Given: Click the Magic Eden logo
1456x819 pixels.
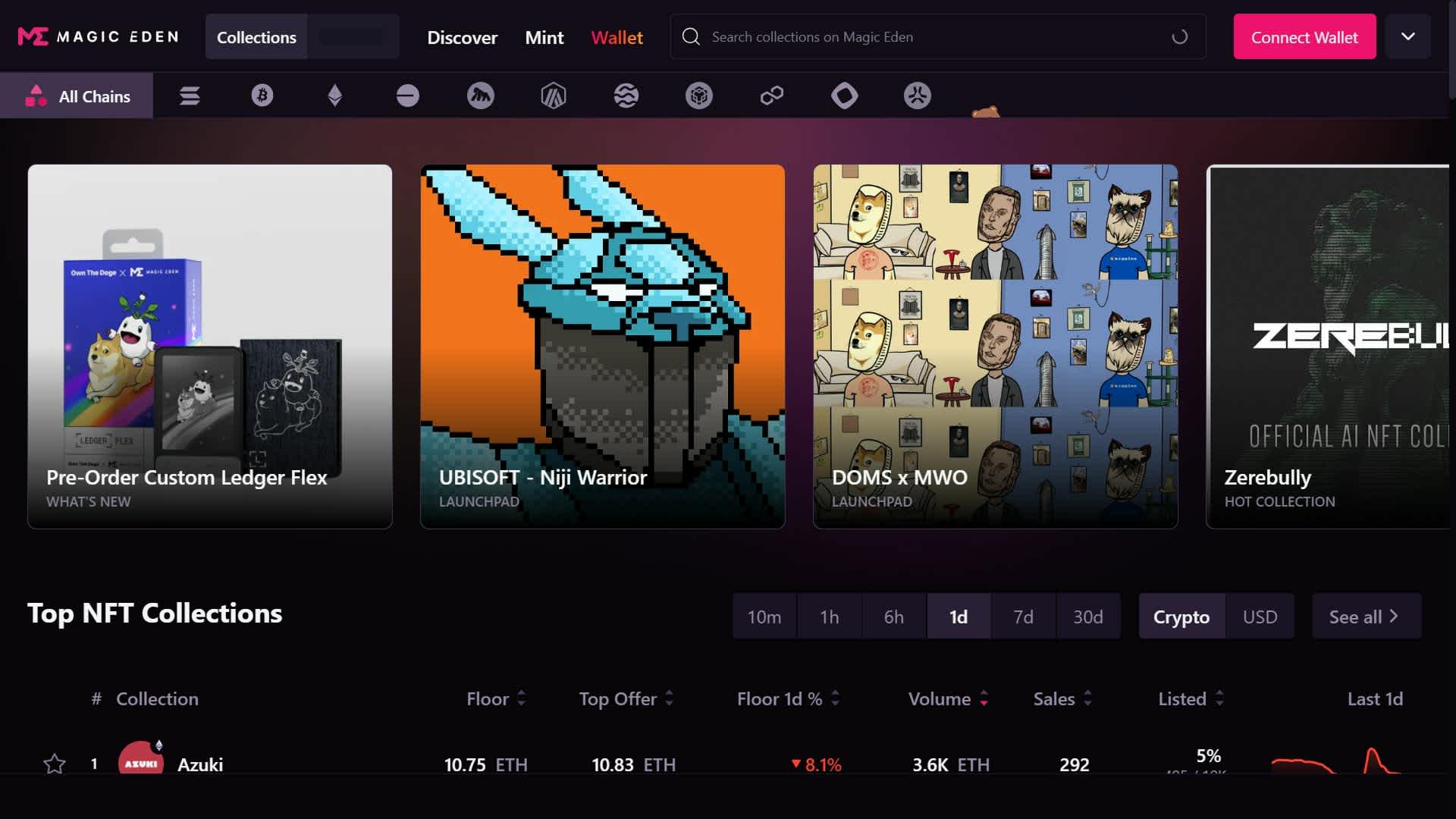Looking at the screenshot, I should 97,36.
